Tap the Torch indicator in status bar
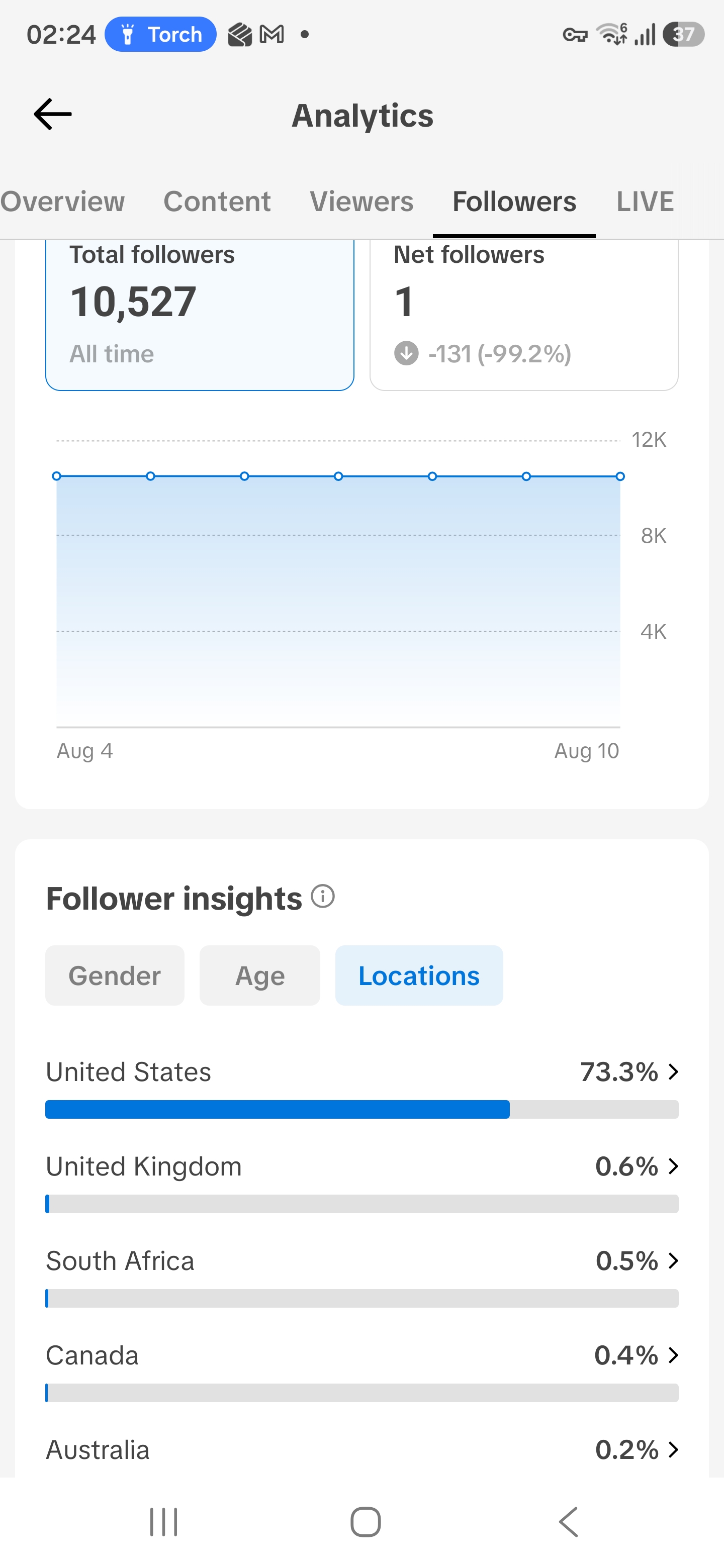 (161, 35)
